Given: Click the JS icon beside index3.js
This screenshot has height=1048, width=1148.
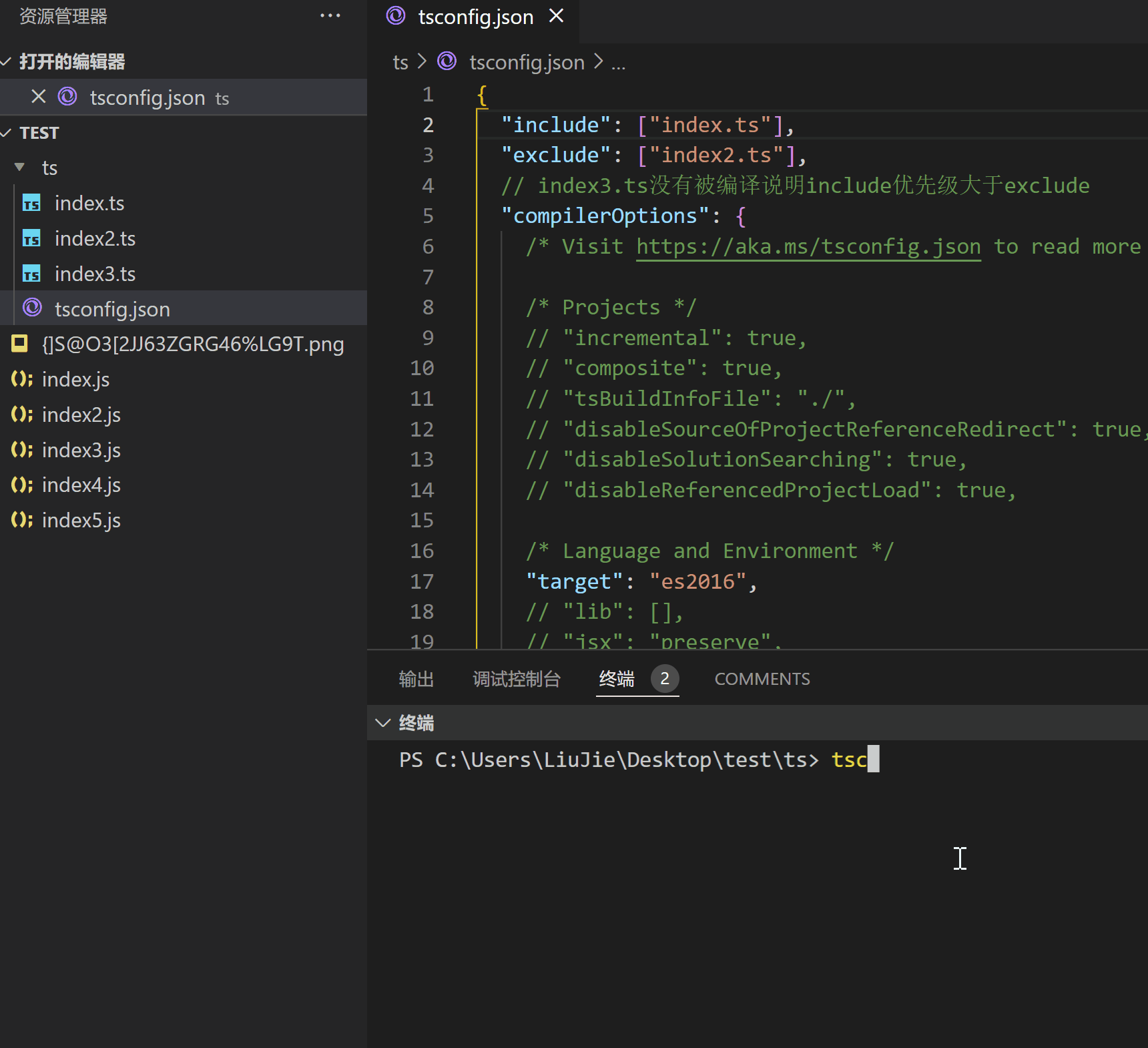Looking at the screenshot, I should [x=21, y=450].
